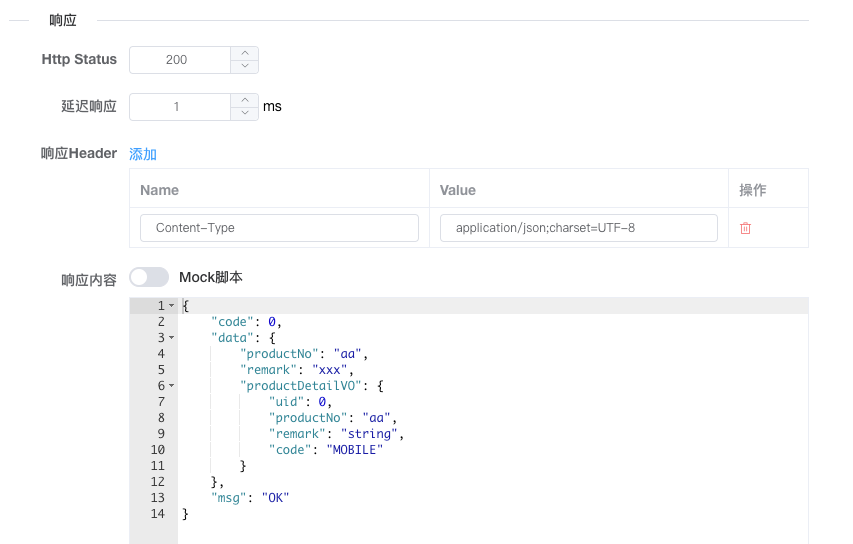Focus the Content-Type header name field
853x544 pixels.
[x=279, y=228]
